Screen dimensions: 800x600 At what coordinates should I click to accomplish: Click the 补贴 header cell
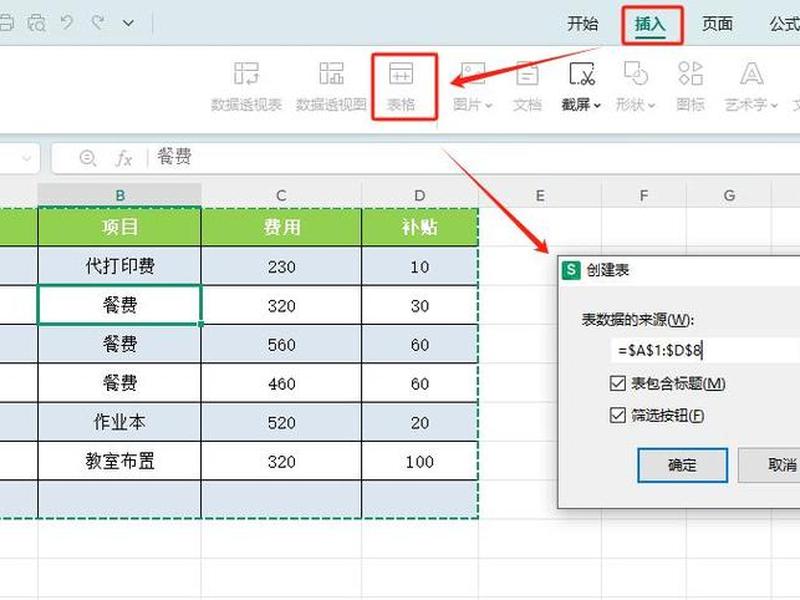[x=419, y=227]
